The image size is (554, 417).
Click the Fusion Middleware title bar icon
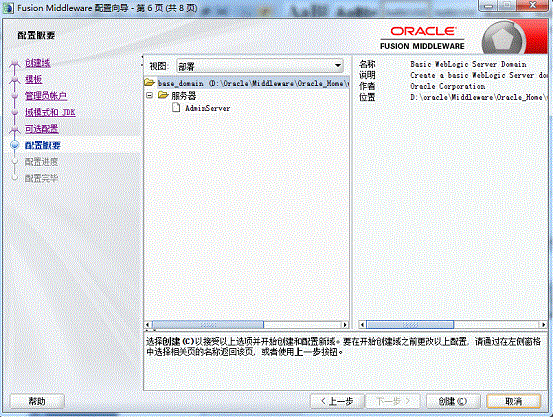point(8,8)
